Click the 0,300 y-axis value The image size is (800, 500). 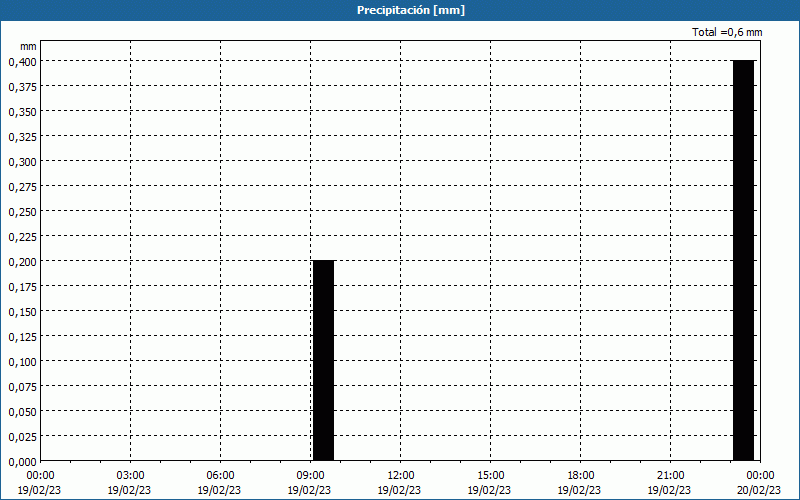click(22, 162)
